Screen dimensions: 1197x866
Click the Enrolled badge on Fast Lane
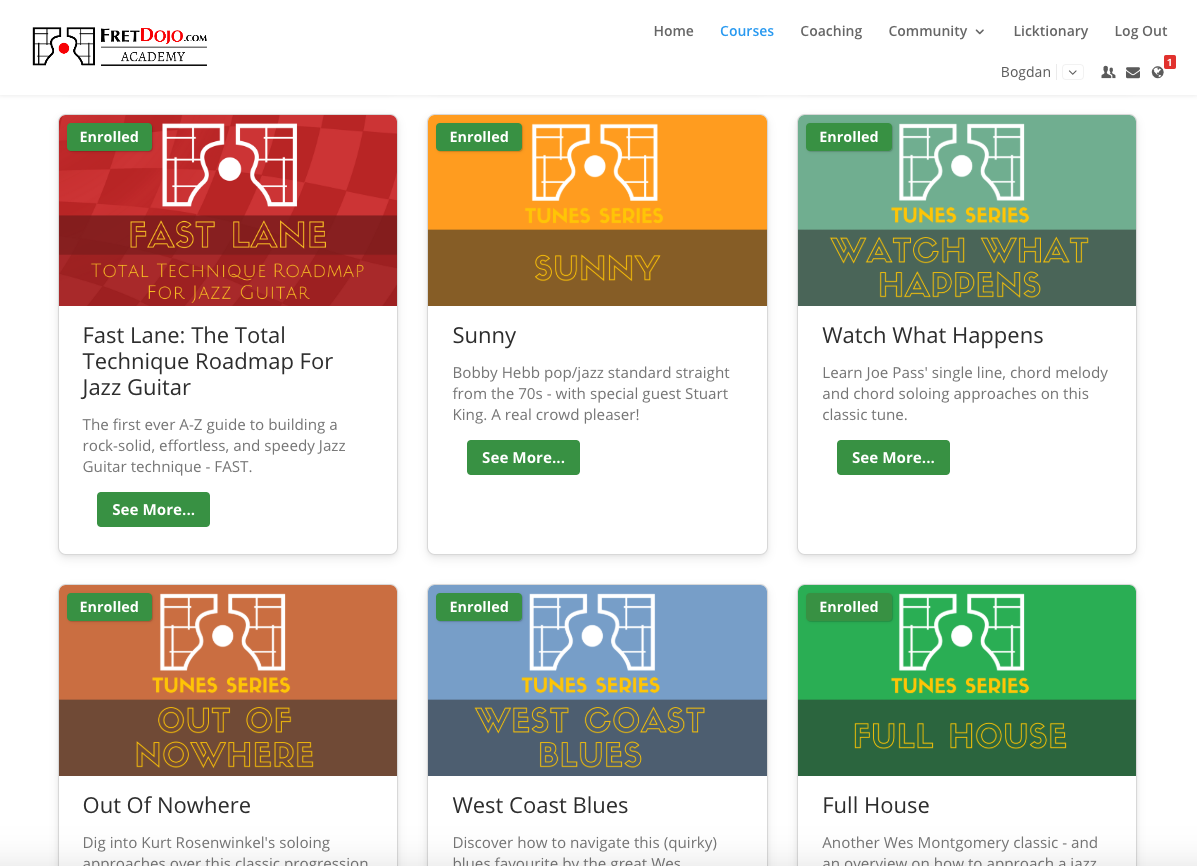pos(109,137)
